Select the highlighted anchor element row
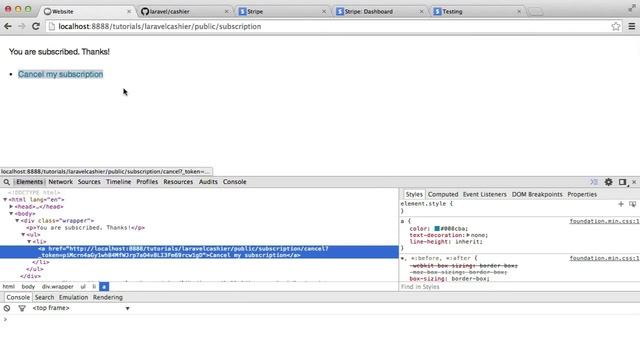640x360 pixels. [199, 252]
